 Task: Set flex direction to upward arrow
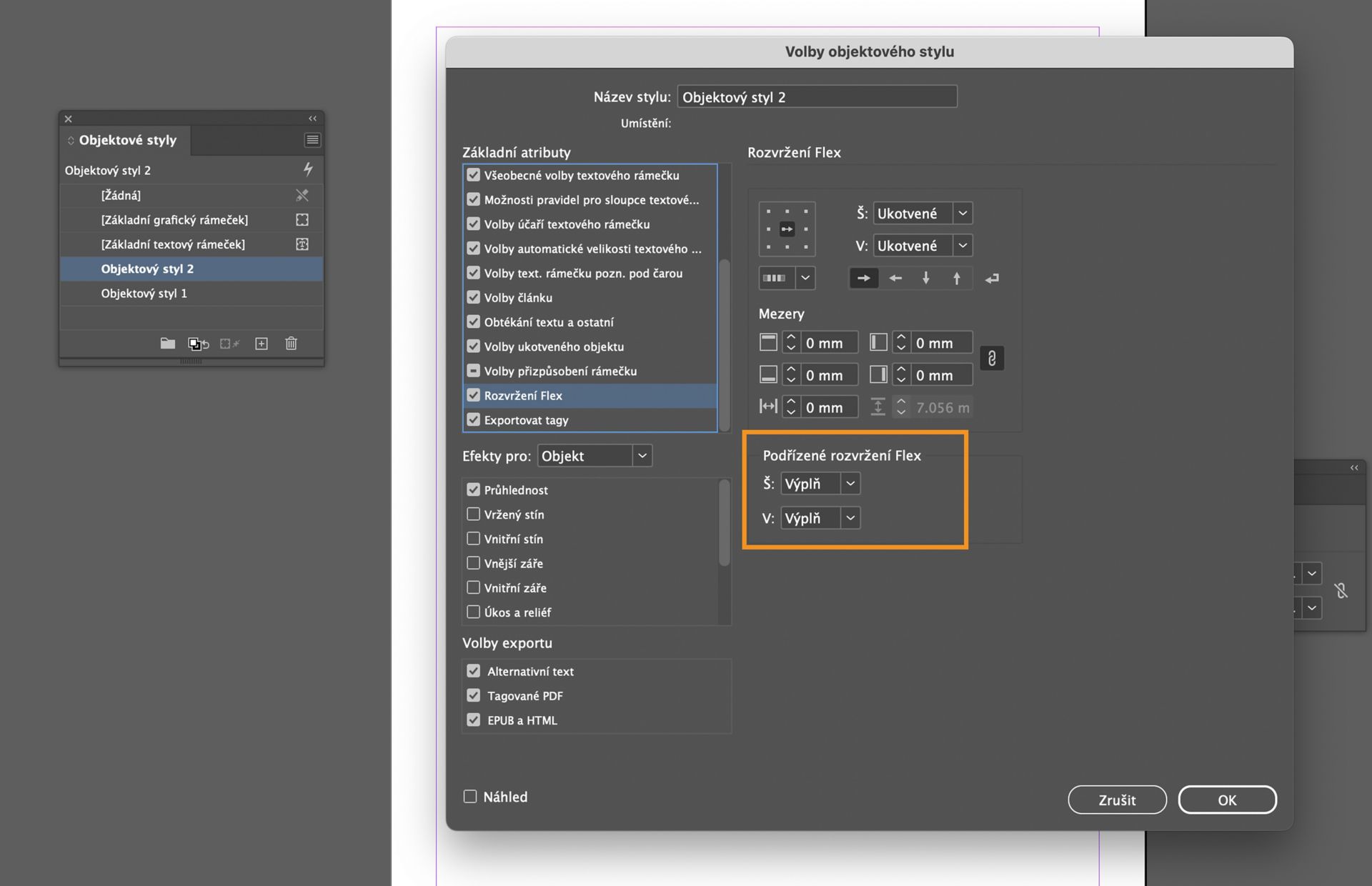(x=957, y=279)
